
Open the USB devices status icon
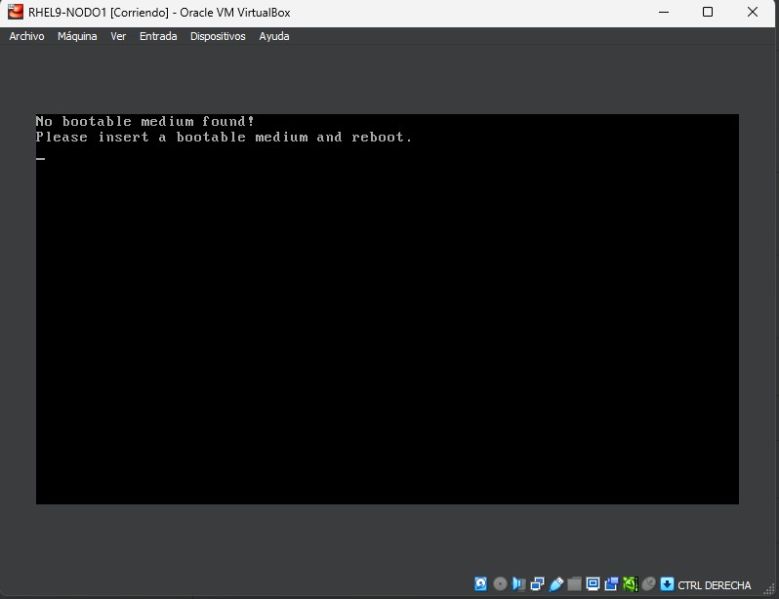click(556, 584)
